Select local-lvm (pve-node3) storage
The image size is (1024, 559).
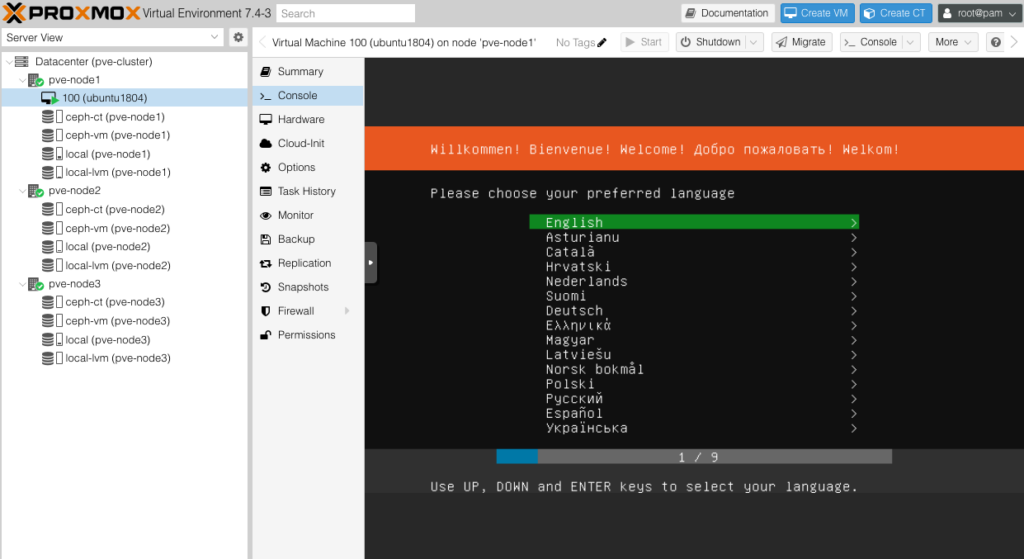(125, 359)
